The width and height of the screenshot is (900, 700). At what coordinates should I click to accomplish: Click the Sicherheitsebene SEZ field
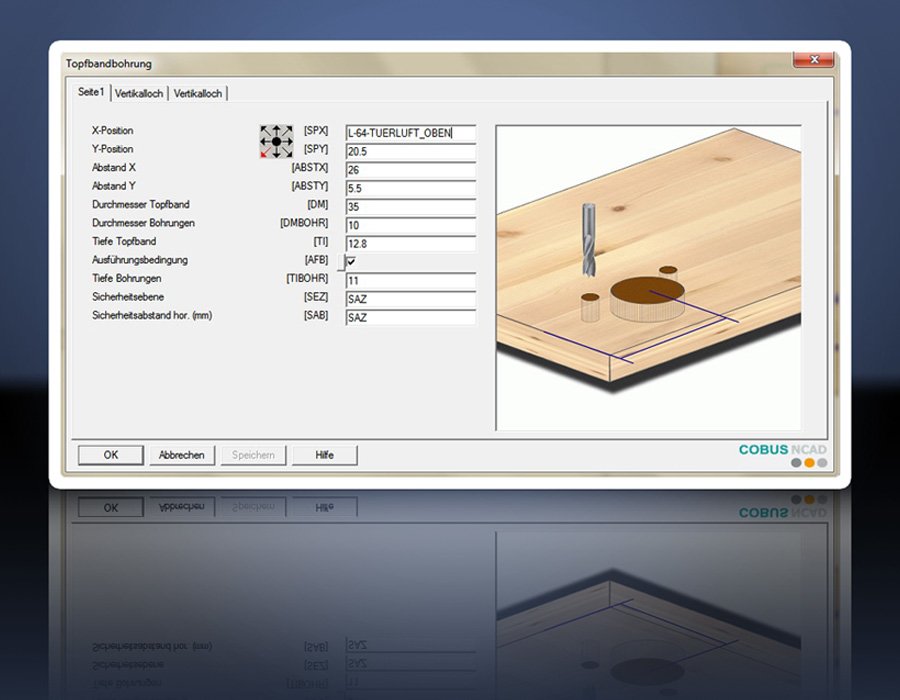click(410, 299)
